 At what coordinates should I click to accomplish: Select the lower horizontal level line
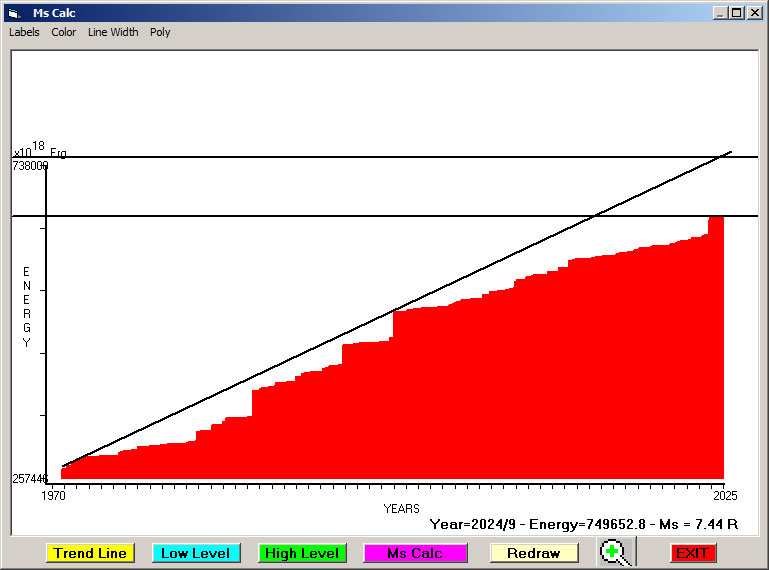point(300,216)
